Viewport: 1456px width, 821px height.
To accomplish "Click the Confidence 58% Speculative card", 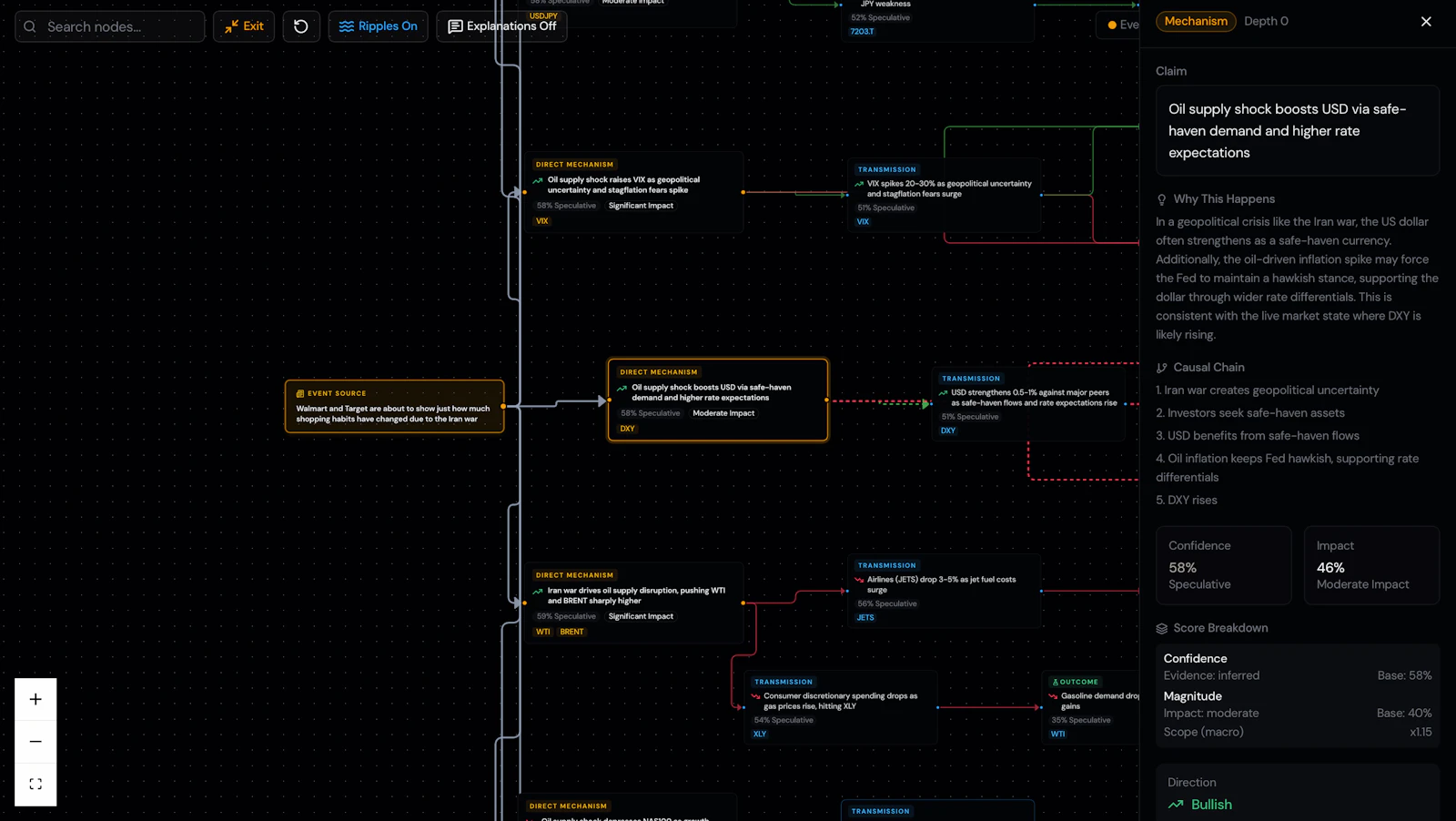I will point(1224,565).
